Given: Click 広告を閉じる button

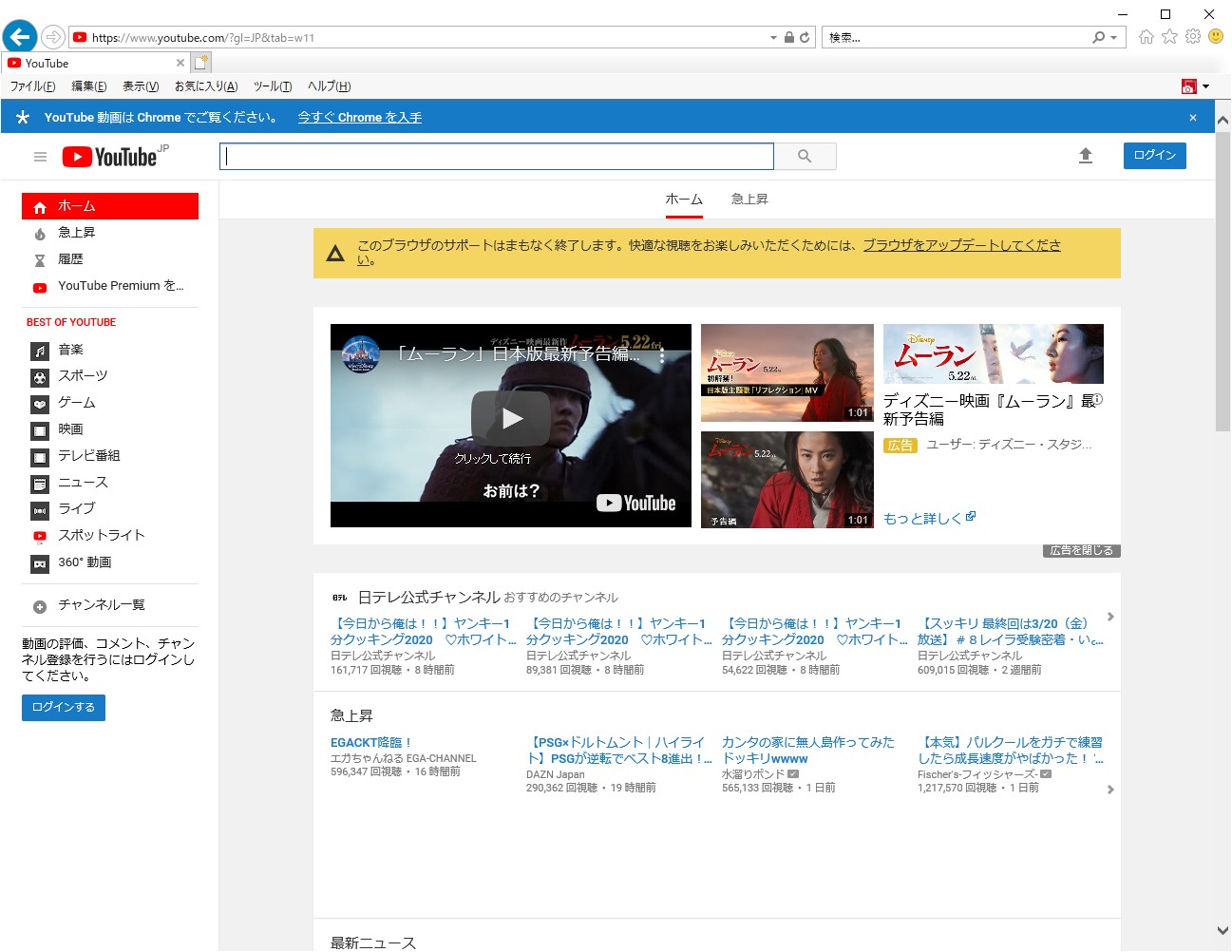Looking at the screenshot, I should 1082,551.
